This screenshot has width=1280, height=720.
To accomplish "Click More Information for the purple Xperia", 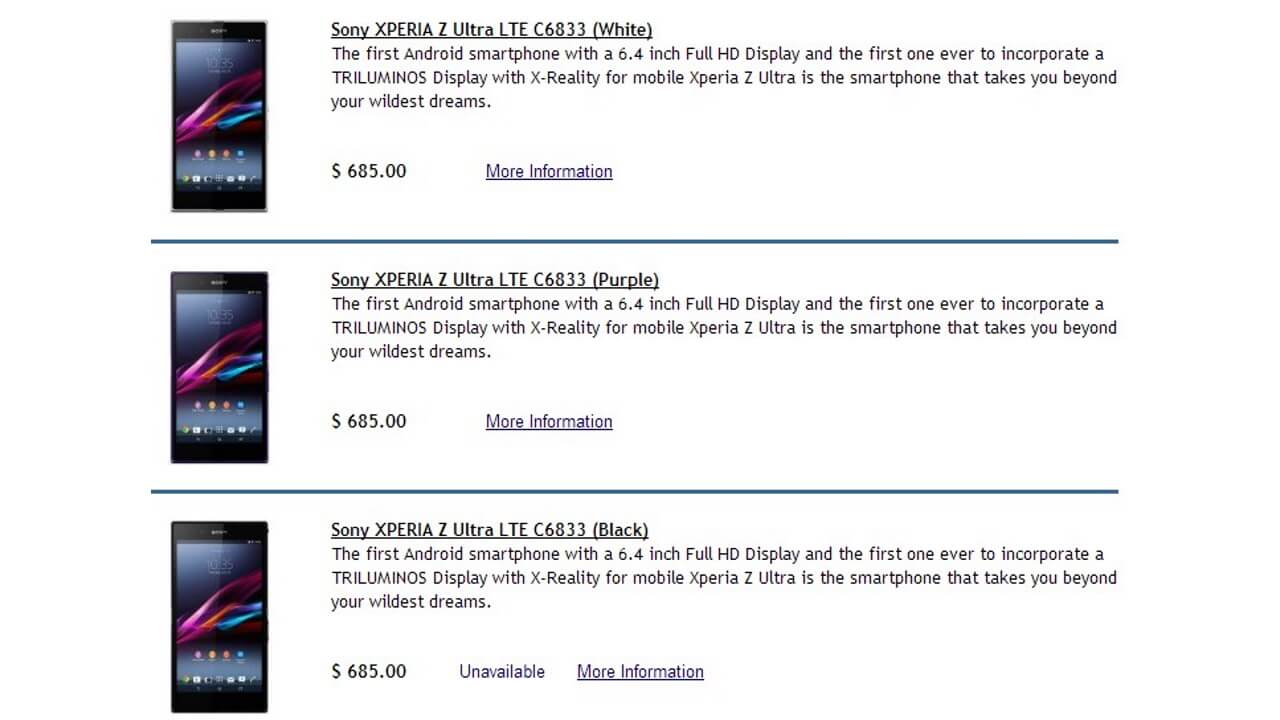I will [548, 421].
